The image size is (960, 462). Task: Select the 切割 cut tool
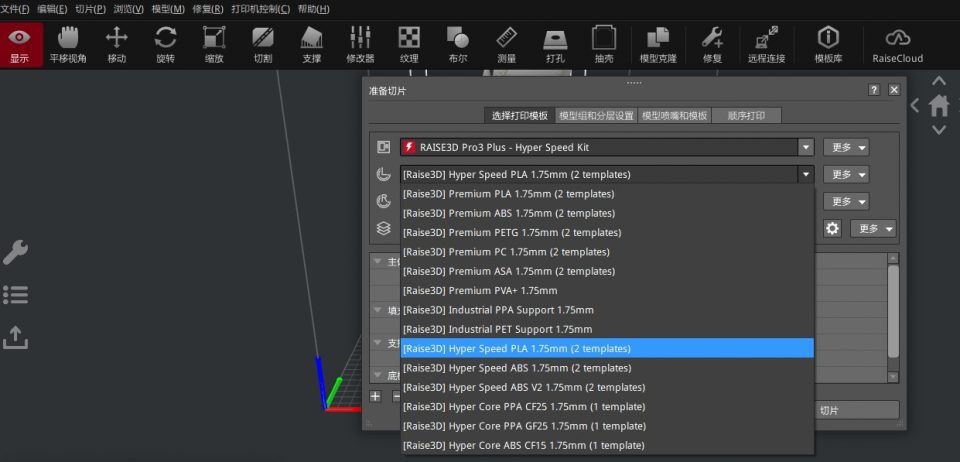[263, 45]
